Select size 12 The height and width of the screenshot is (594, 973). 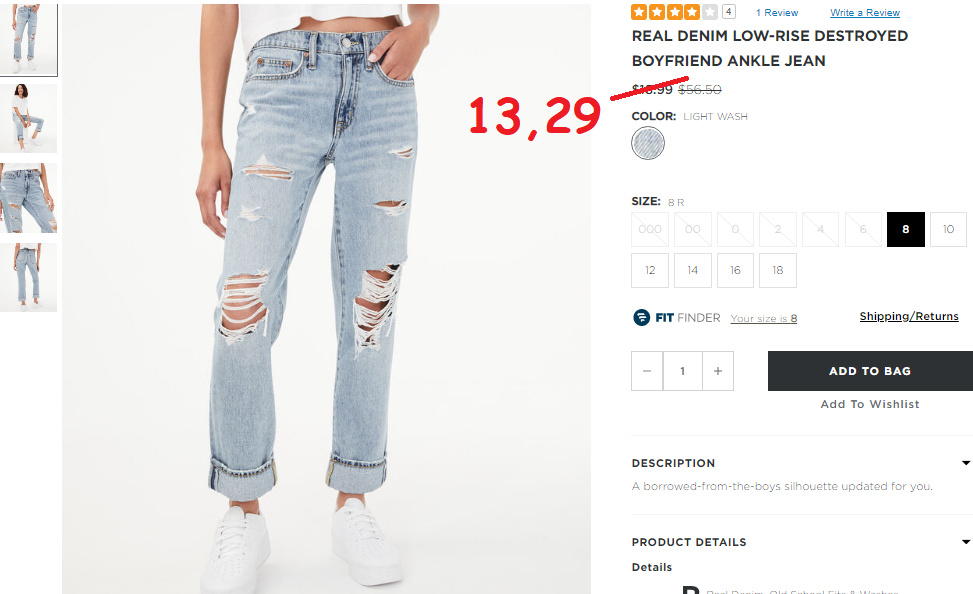coord(650,270)
